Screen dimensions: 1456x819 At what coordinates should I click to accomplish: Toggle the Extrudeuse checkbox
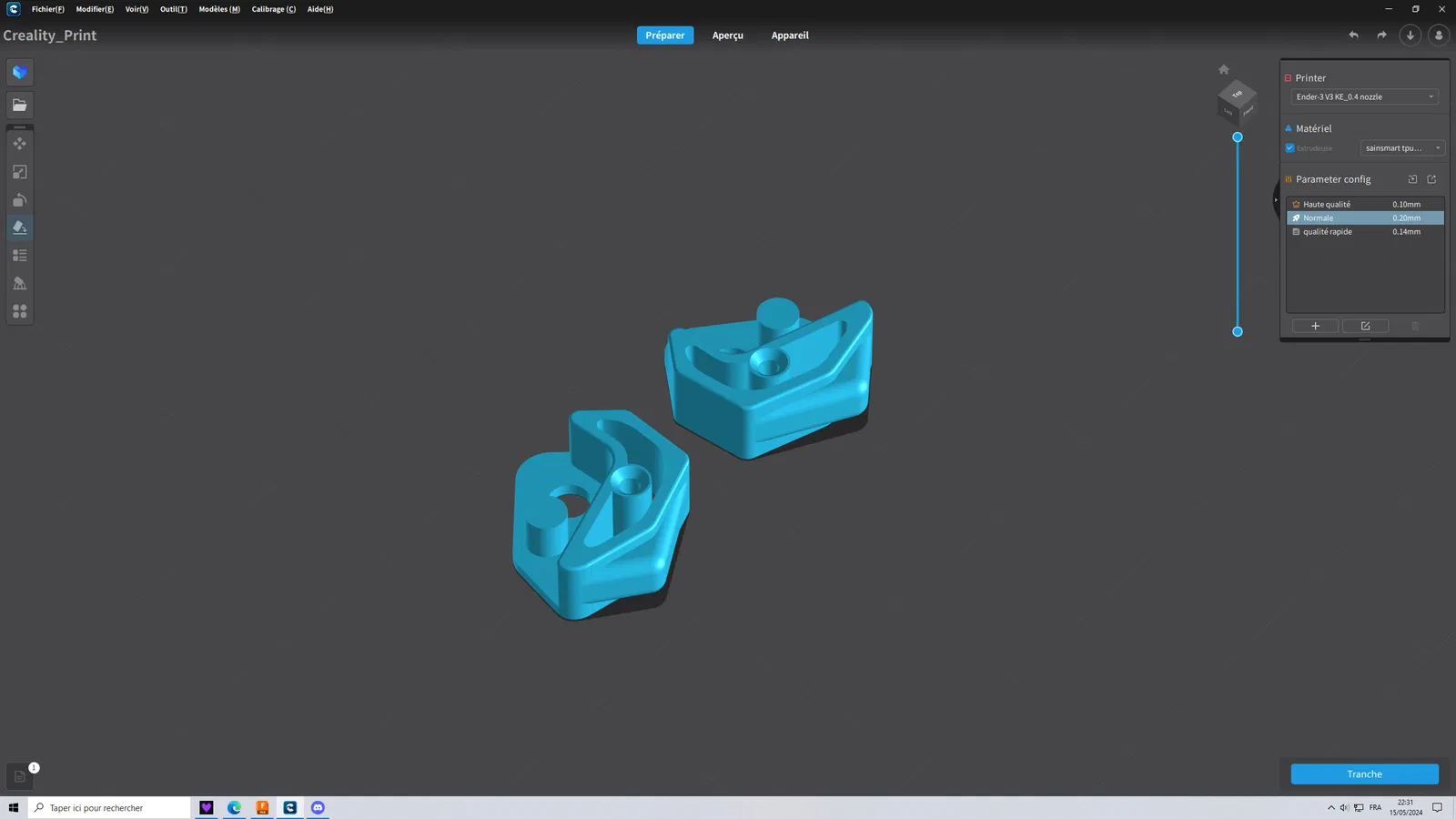(x=1289, y=148)
